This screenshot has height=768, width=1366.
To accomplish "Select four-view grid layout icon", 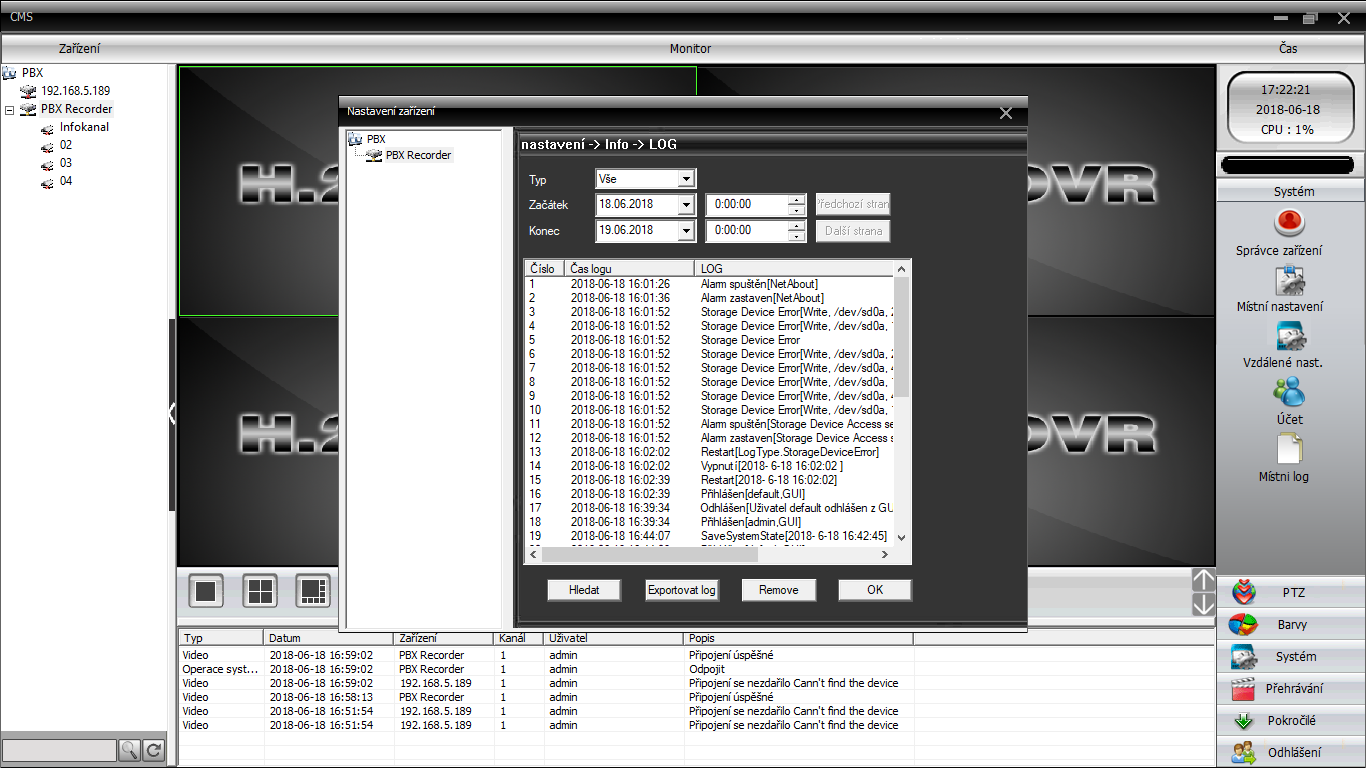I will [260, 591].
